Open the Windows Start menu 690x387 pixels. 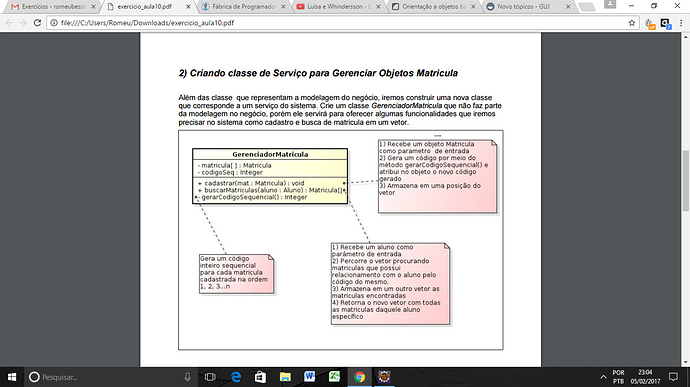(12, 377)
